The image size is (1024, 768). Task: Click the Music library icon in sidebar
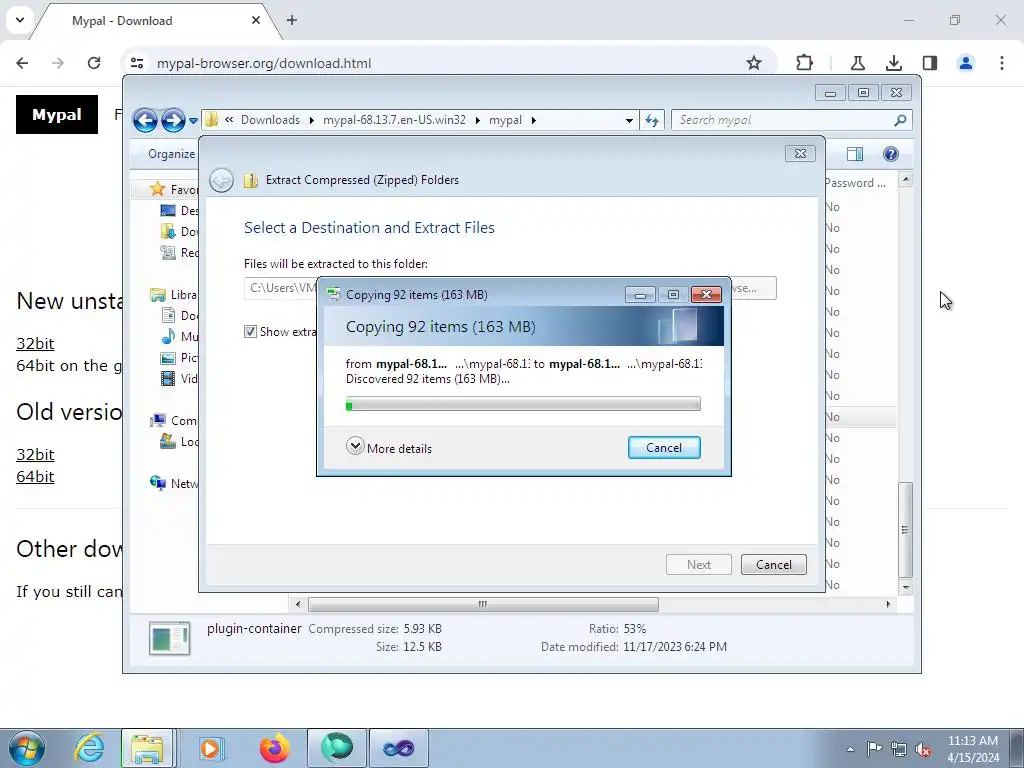click(x=168, y=336)
